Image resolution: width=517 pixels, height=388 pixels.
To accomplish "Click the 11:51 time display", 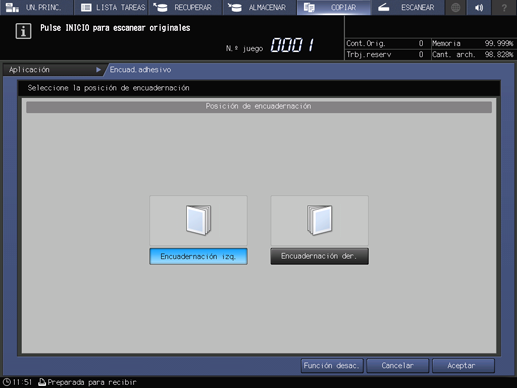I will pos(22,382).
